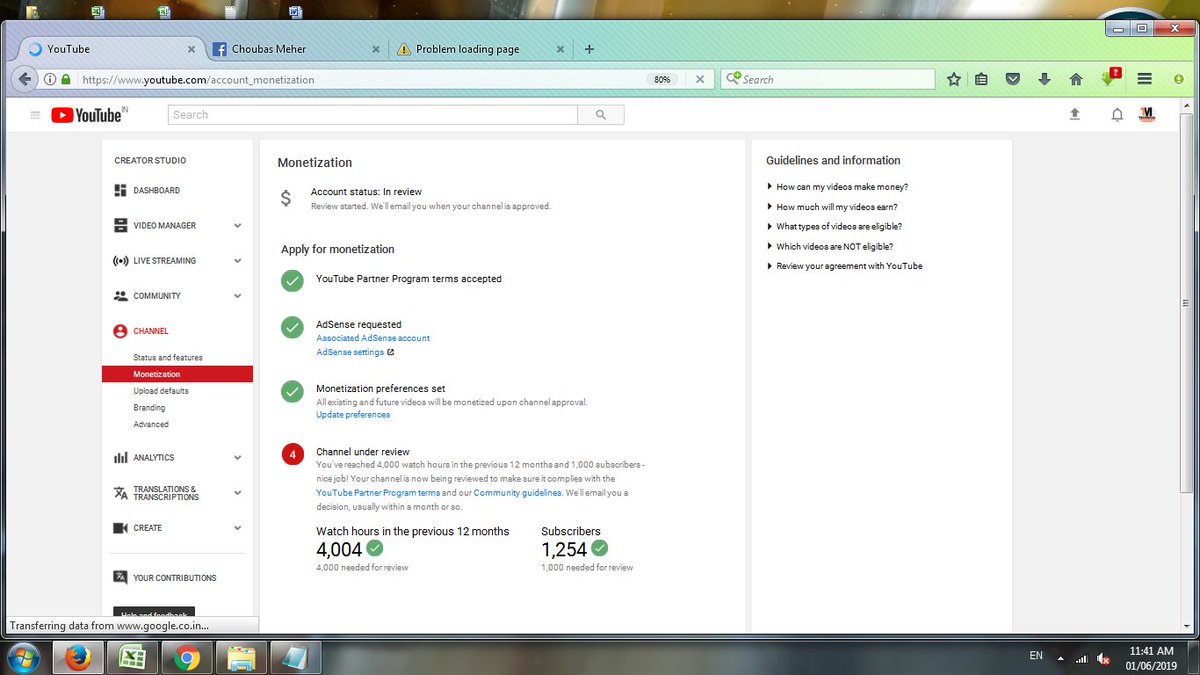Image resolution: width=1200 pixels, height=675 pixels.
Task: Expand Video Manager section
Action: (237, 226)
